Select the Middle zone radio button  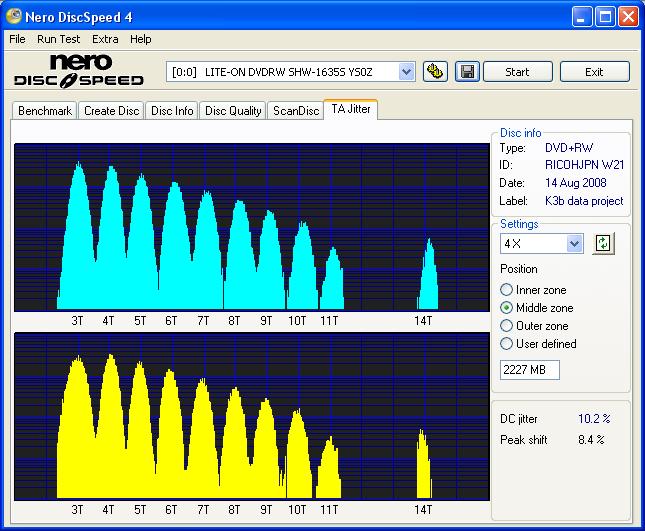[x=506, y=308]
